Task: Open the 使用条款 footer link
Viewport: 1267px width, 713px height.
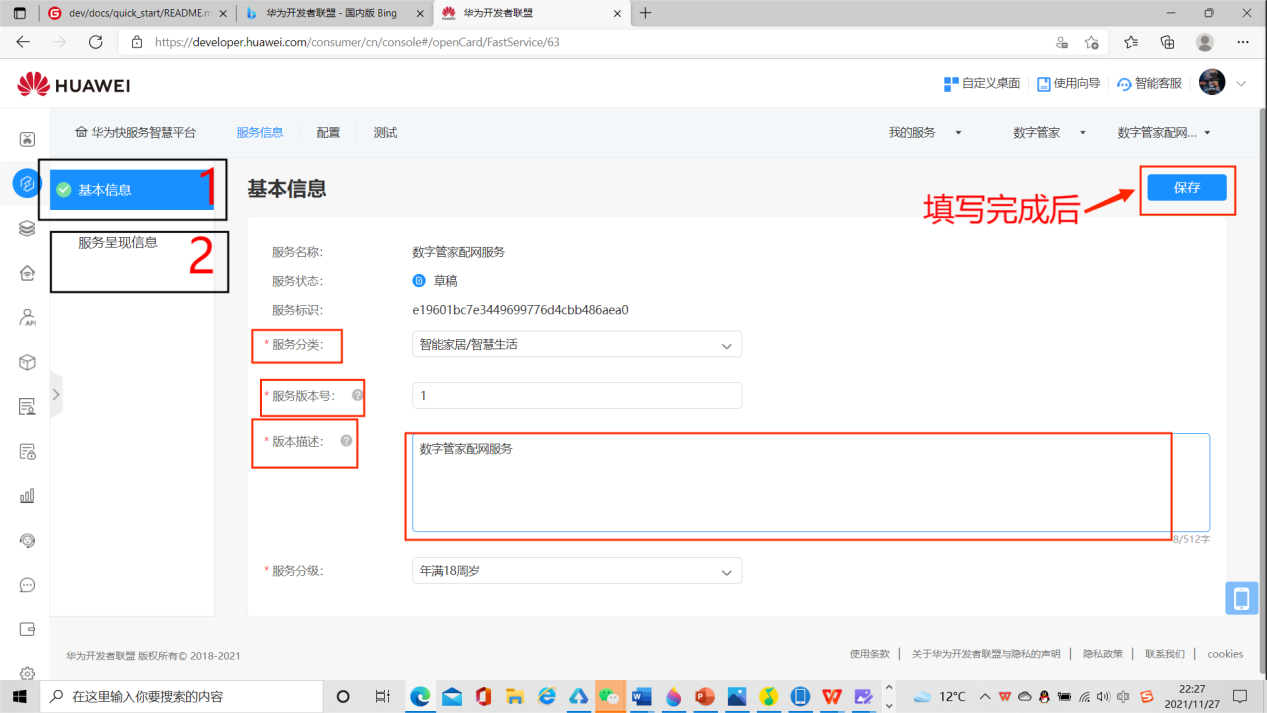Action: (869, 654)
